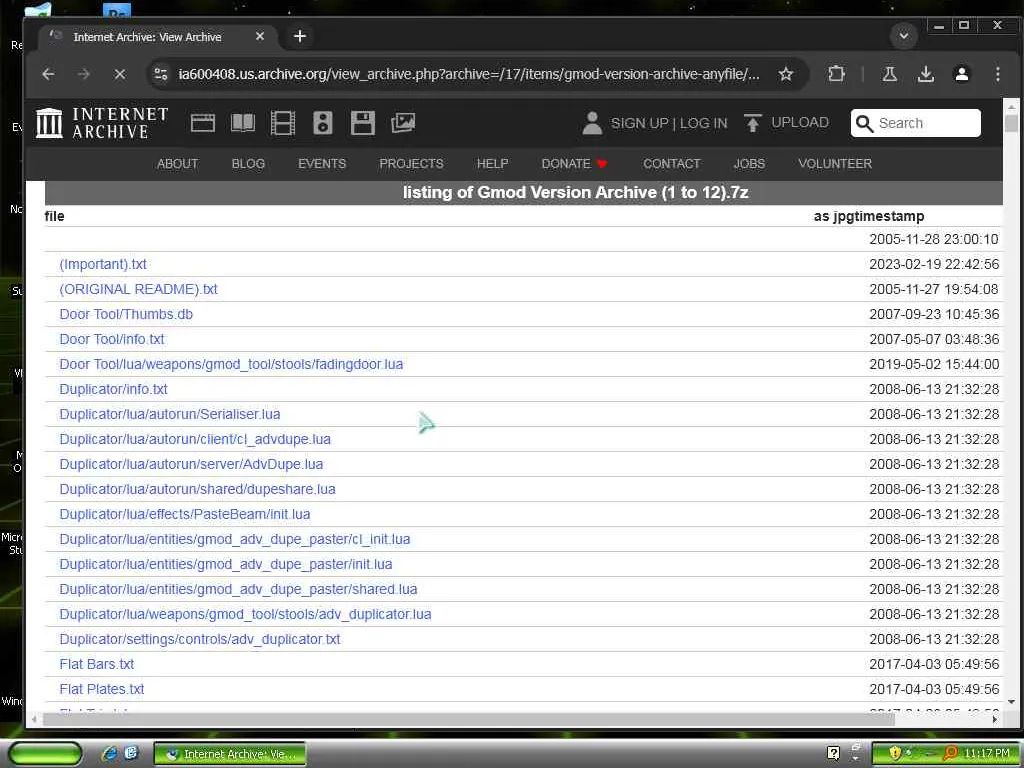Open the DONATE menu item
The width and height of the screenshot is (1024, 768).
(574, 164)
